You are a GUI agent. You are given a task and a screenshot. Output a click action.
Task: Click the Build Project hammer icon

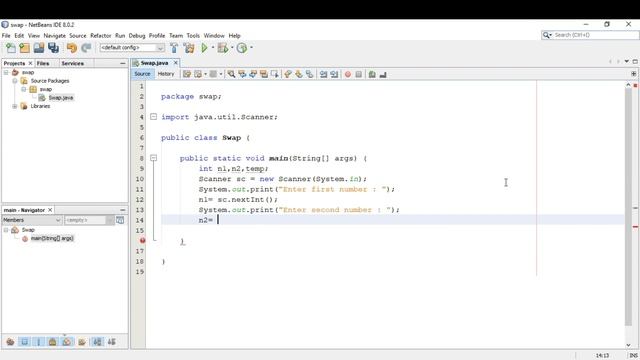pos(174,48)
